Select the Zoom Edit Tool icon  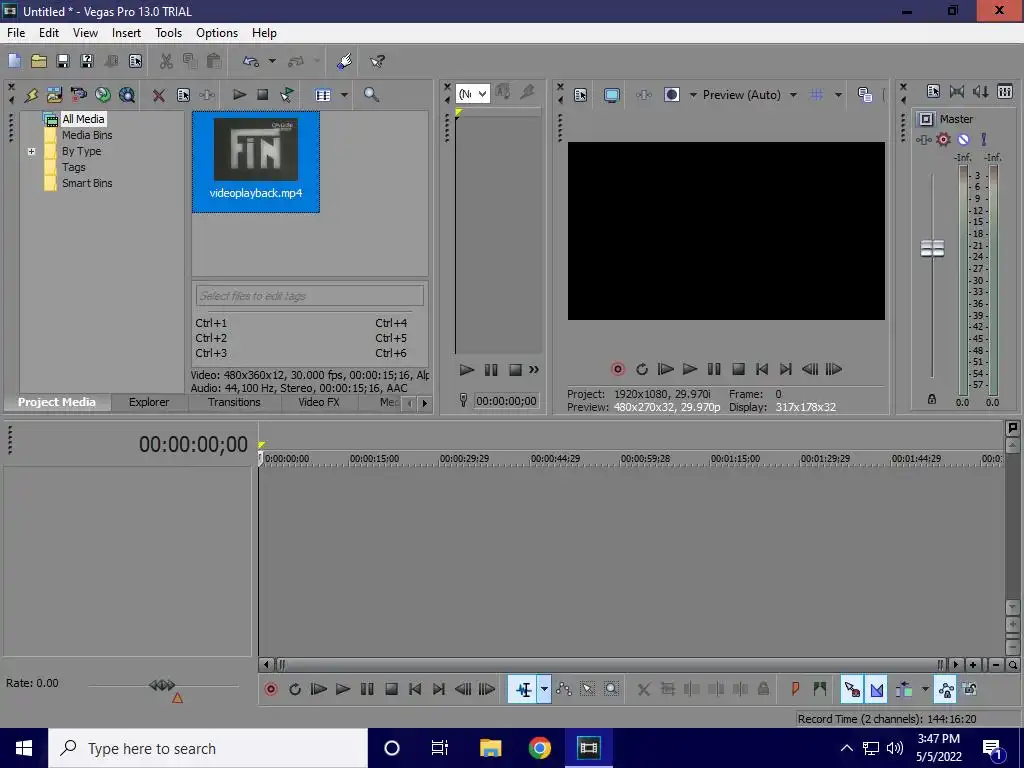[611, 690]
